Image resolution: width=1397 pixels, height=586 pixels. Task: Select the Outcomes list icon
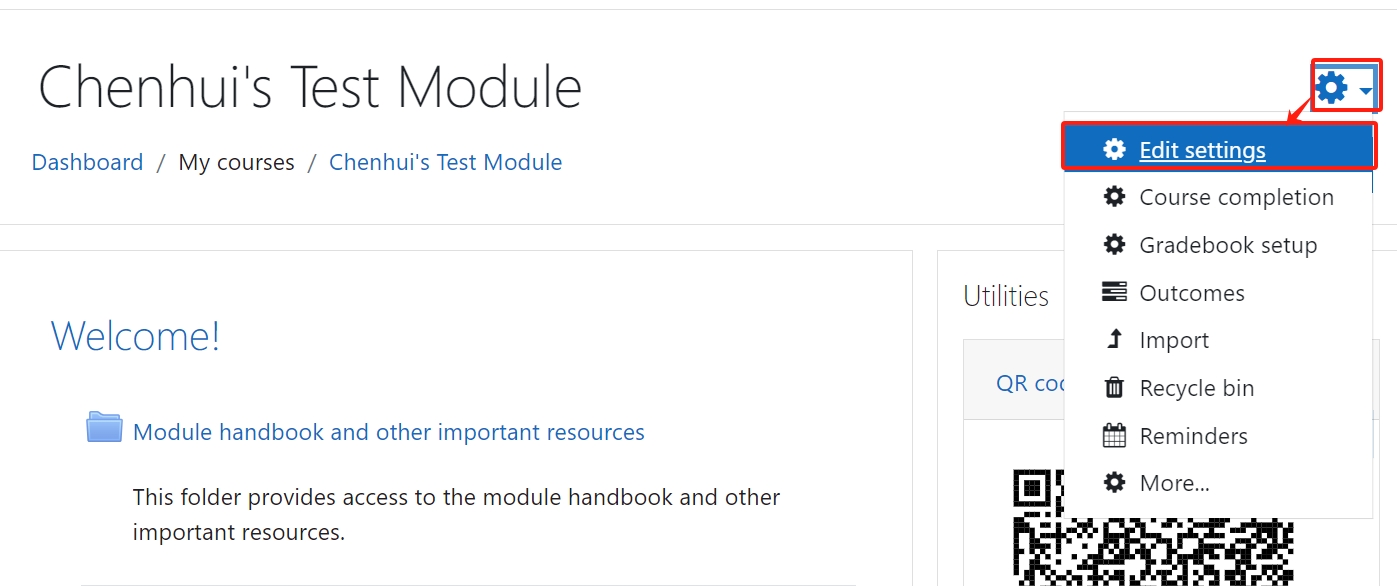pos(1114,292)
